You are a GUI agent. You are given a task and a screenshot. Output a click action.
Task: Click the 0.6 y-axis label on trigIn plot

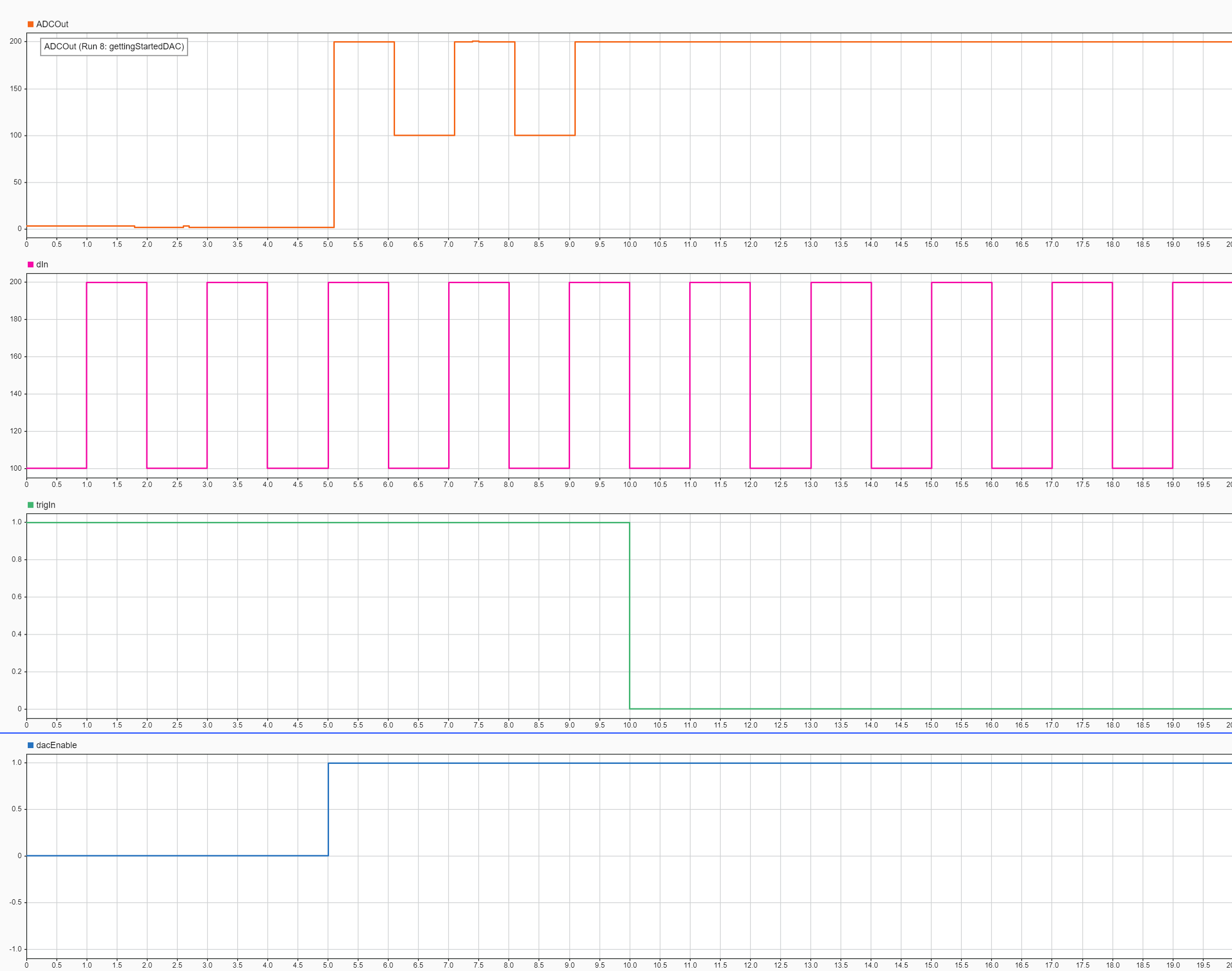tap(16, 597)
